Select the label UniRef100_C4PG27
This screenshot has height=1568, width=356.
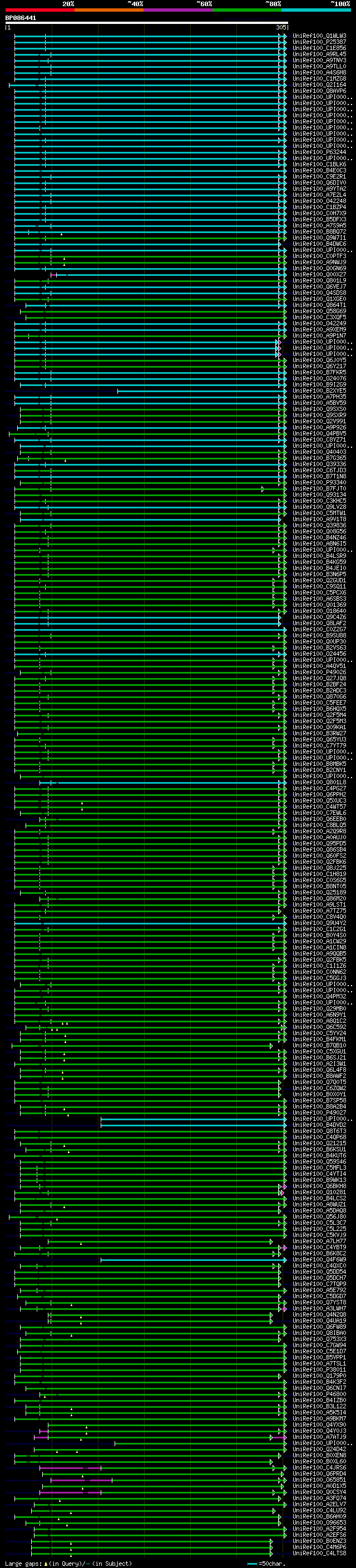point(319,788)
